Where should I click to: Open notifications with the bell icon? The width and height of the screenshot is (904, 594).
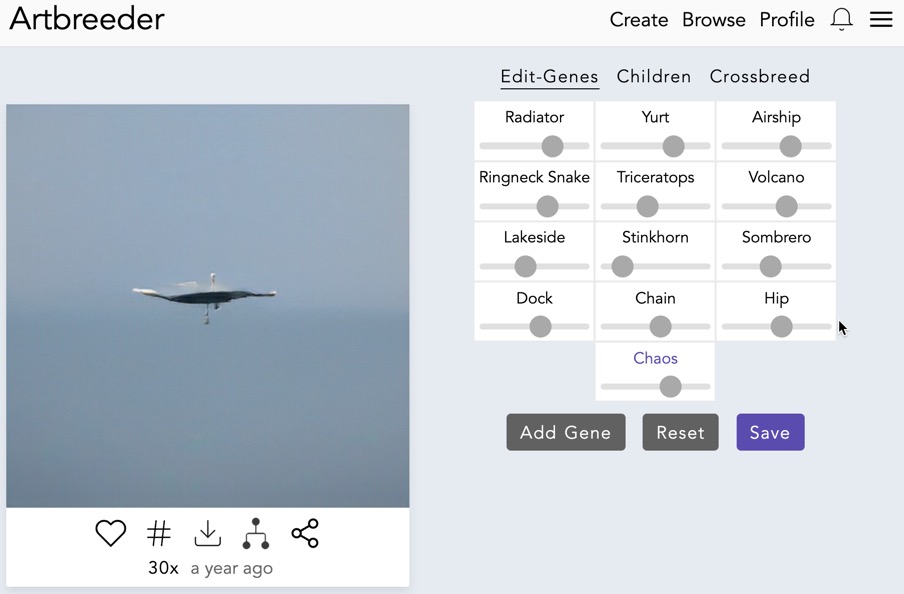[842, 19]
